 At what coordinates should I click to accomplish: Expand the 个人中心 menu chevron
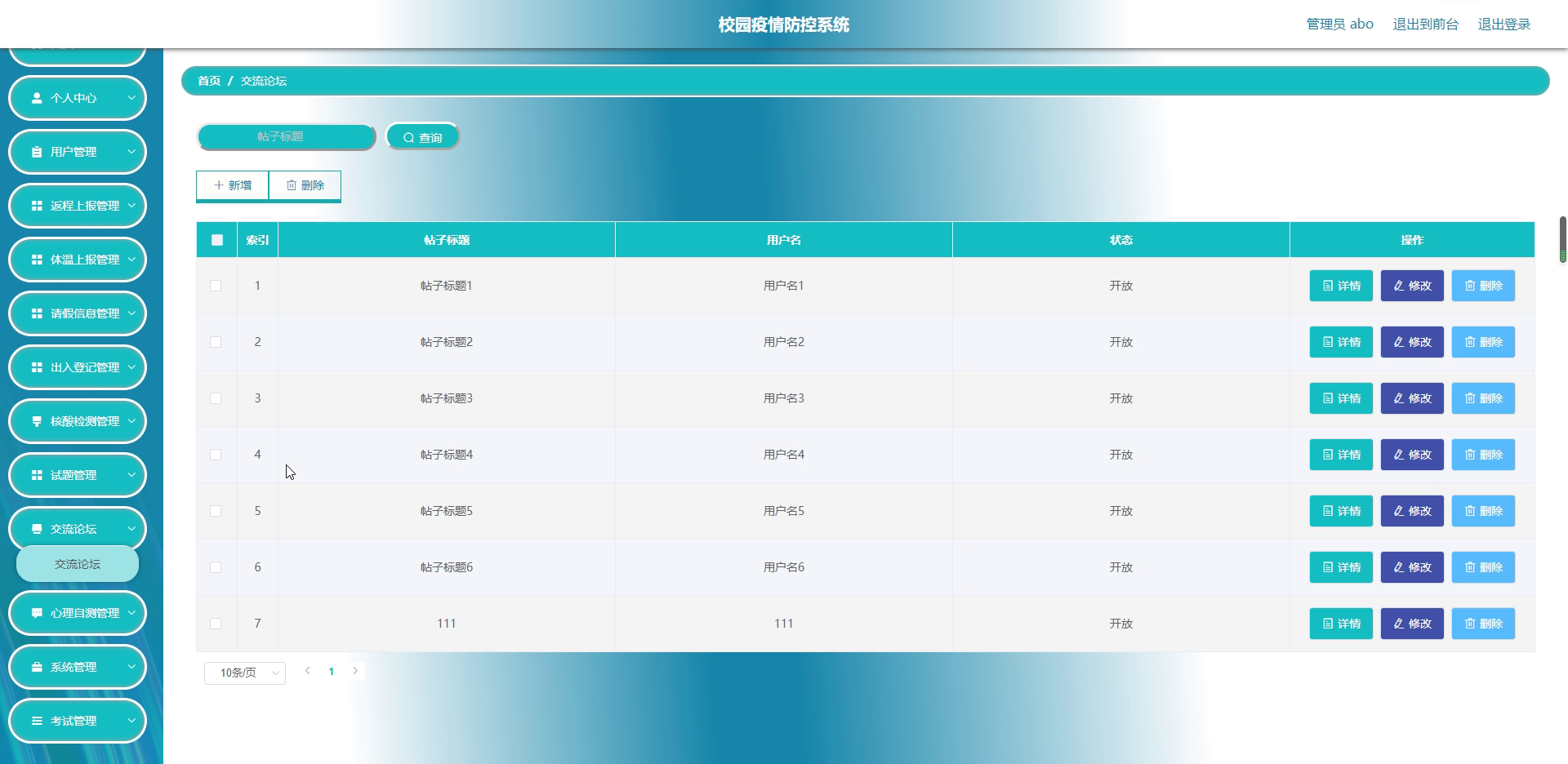(131, 98)
